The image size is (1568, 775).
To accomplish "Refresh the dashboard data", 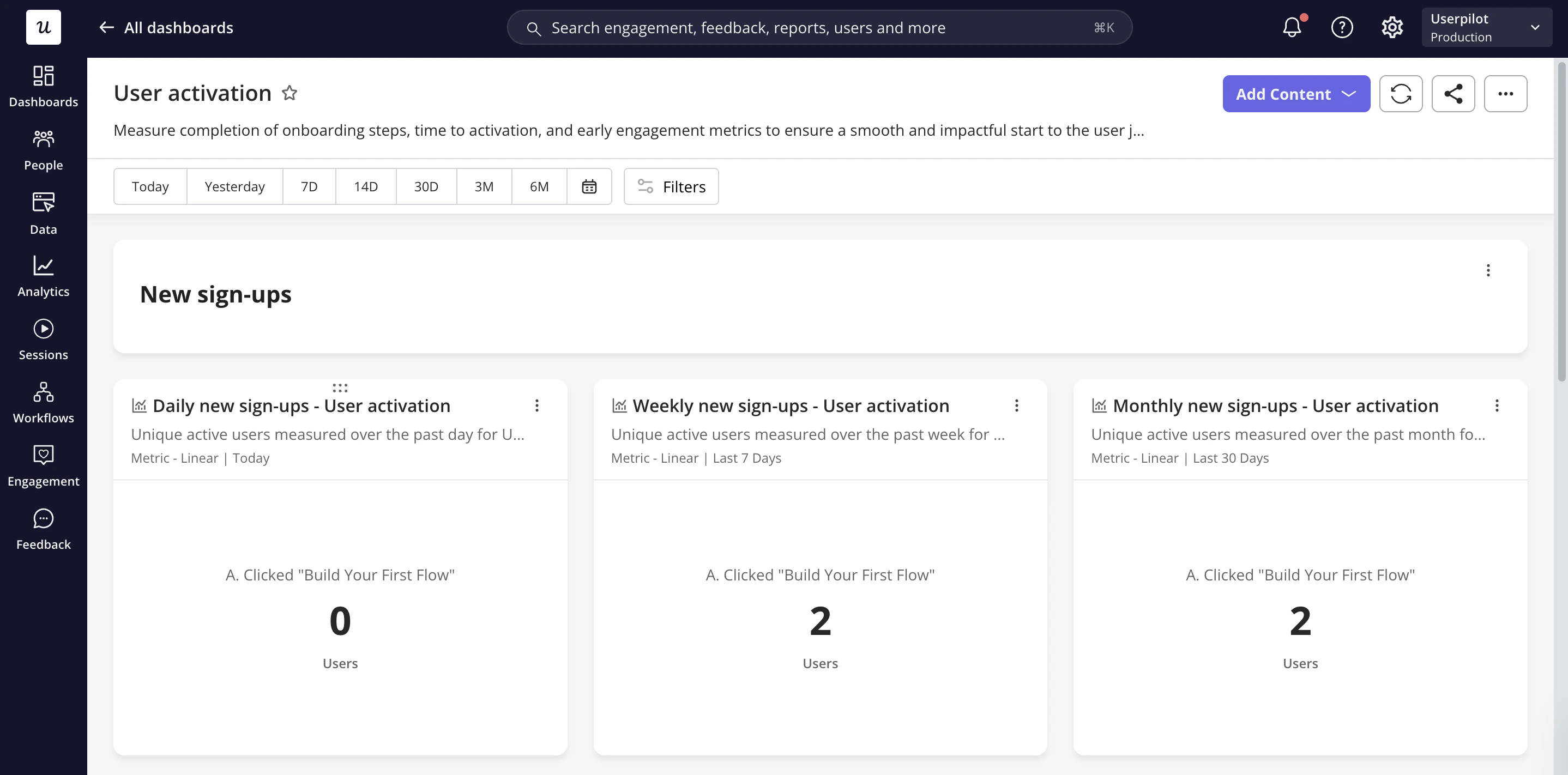I will pos(1401,94).
